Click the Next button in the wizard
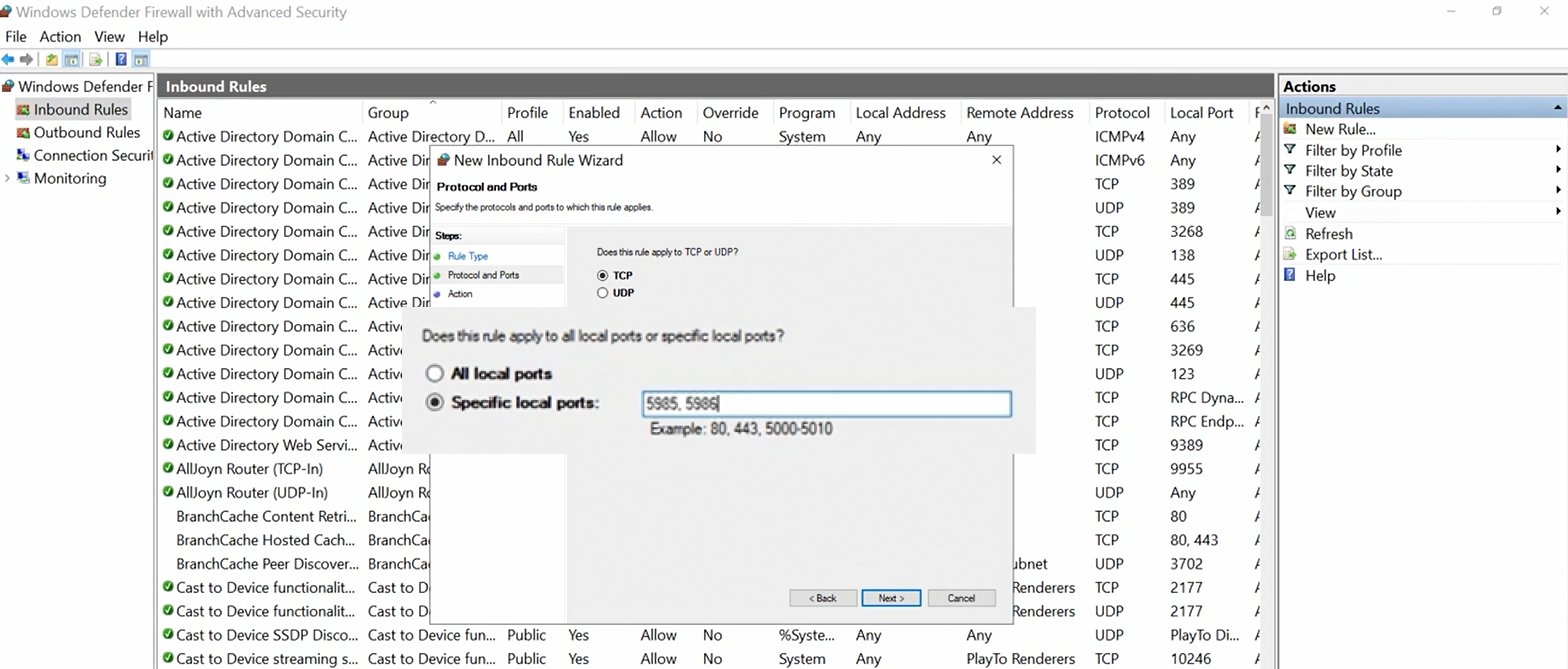Viewport: 1568px width, 669px height. (x=890, y=598)
